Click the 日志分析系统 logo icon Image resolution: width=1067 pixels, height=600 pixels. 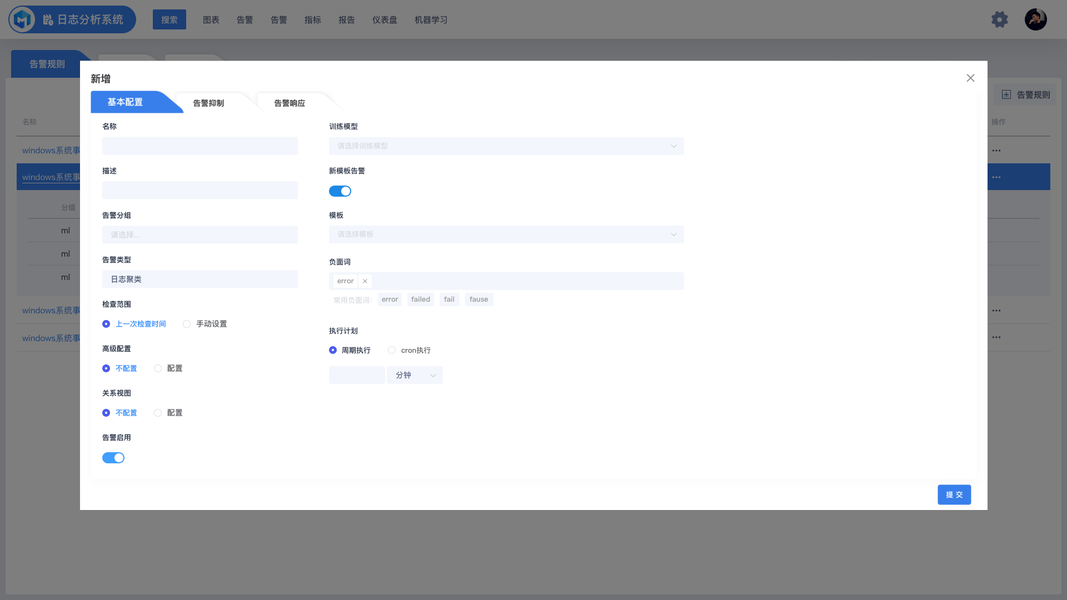(22, 19)
